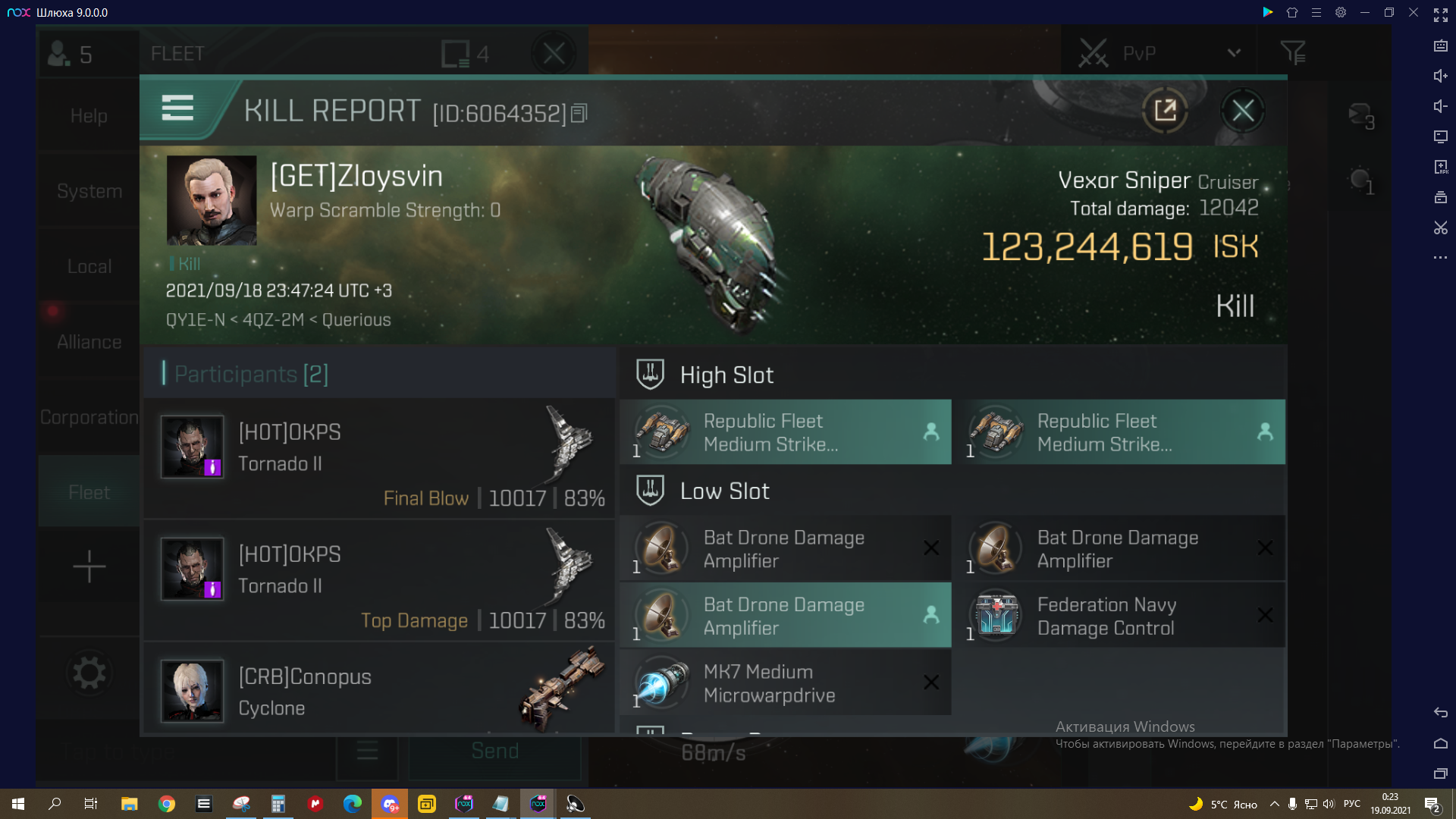1456x819 pixels.
Task: Expand the Fleet panel section
Action: pos(88,491)
